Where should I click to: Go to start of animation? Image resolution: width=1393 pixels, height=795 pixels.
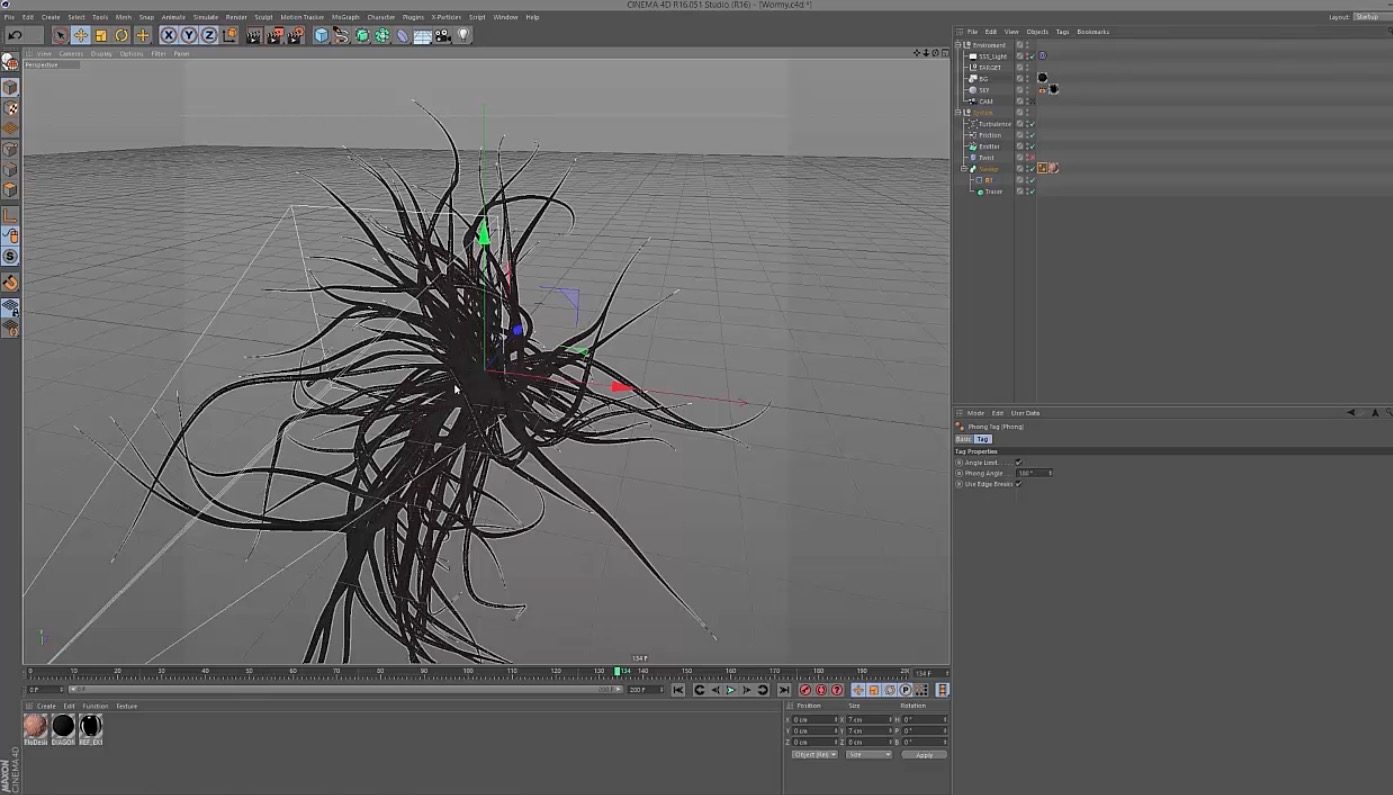click(x=678, y=690)
